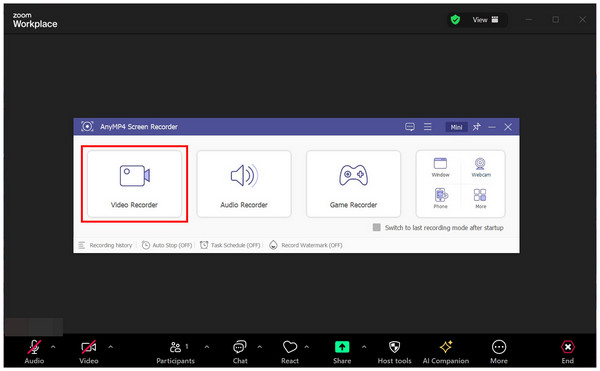Expand Participants options arrow
This screenshot has height=371, width=600.
point(207,347)
